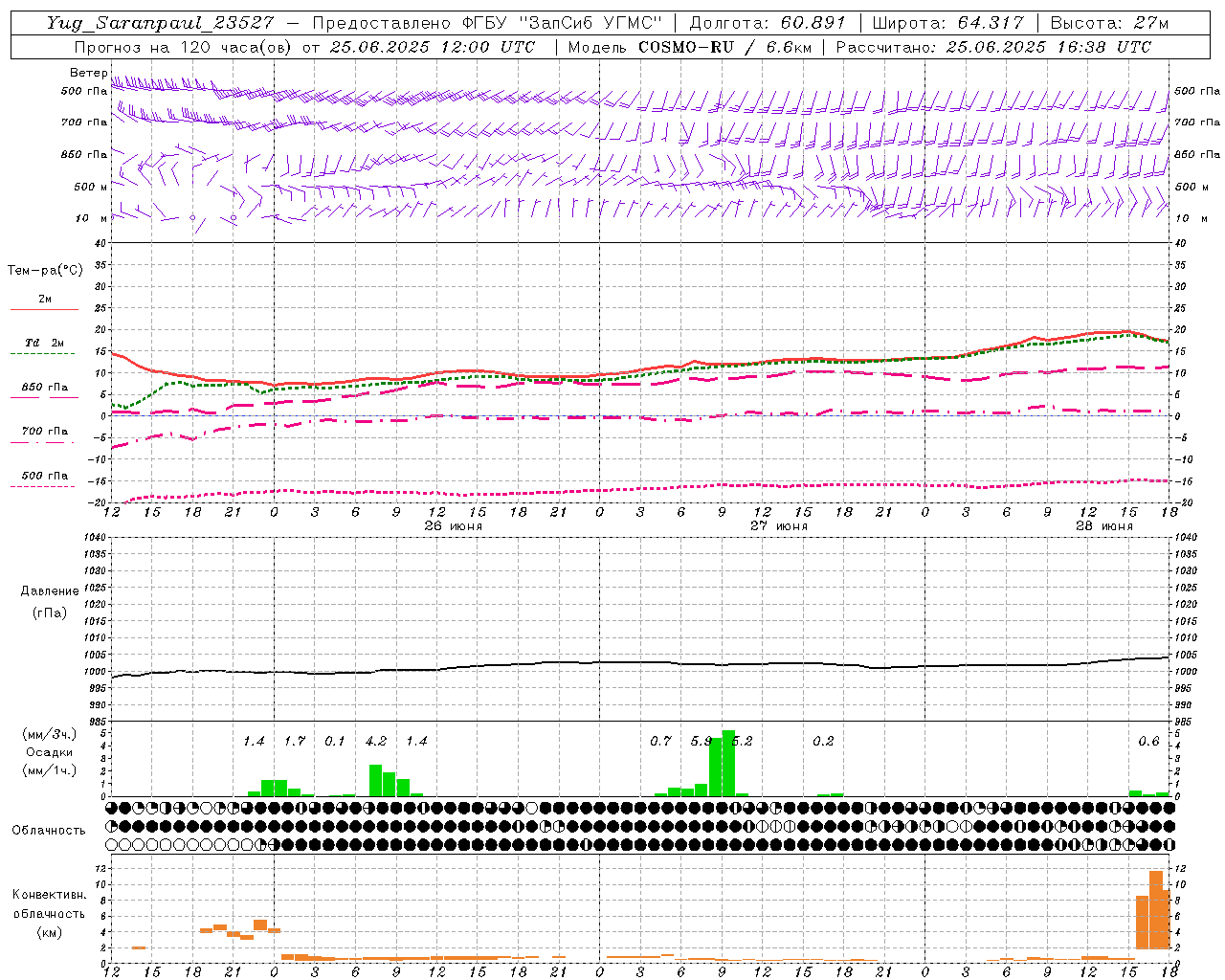Click the 3-hour precipitation total '0.7'
Viewport: 1225px width, 980px height.
(x=661, y=742)
